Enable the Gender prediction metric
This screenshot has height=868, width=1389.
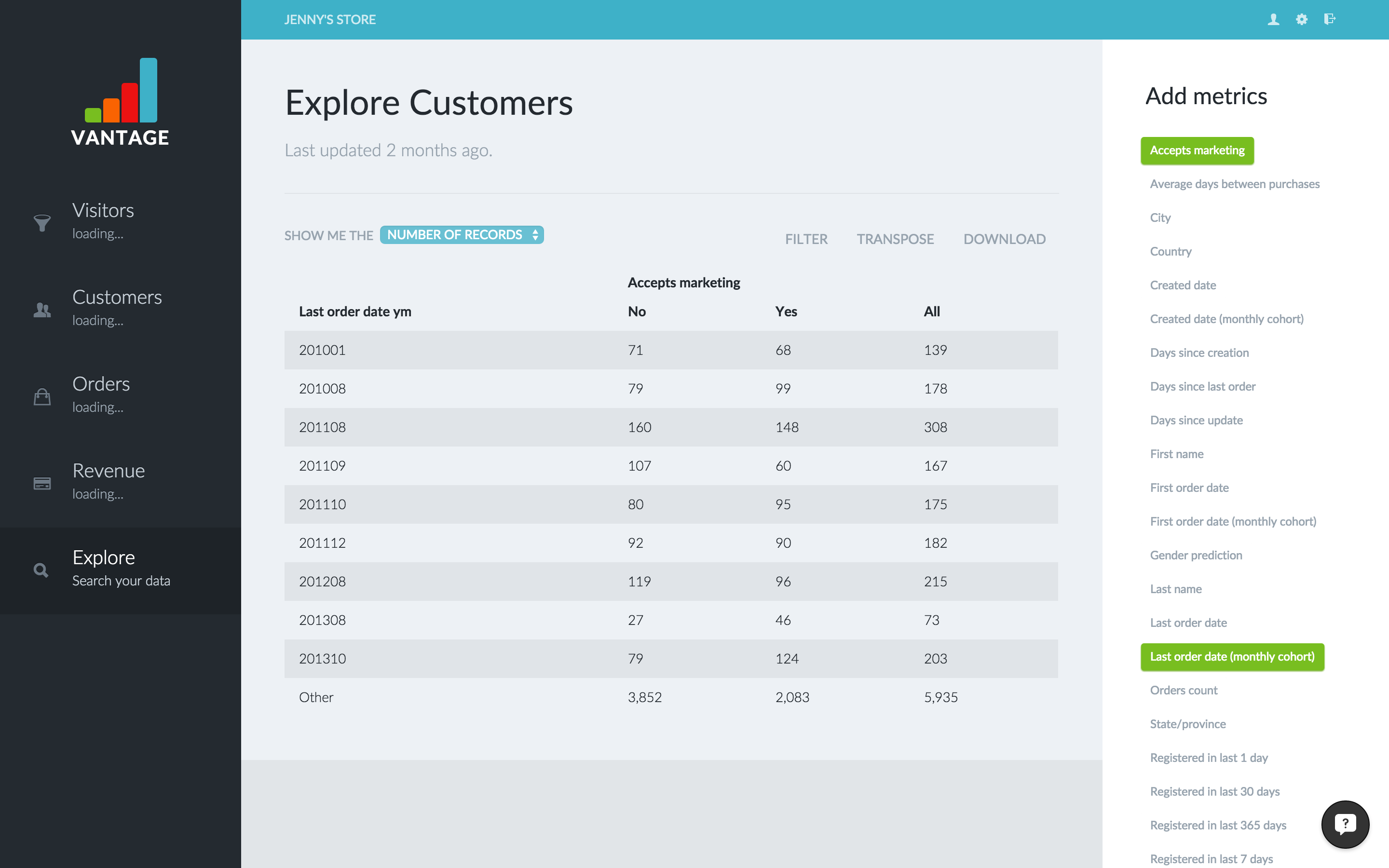click(x=1196, y=555)
